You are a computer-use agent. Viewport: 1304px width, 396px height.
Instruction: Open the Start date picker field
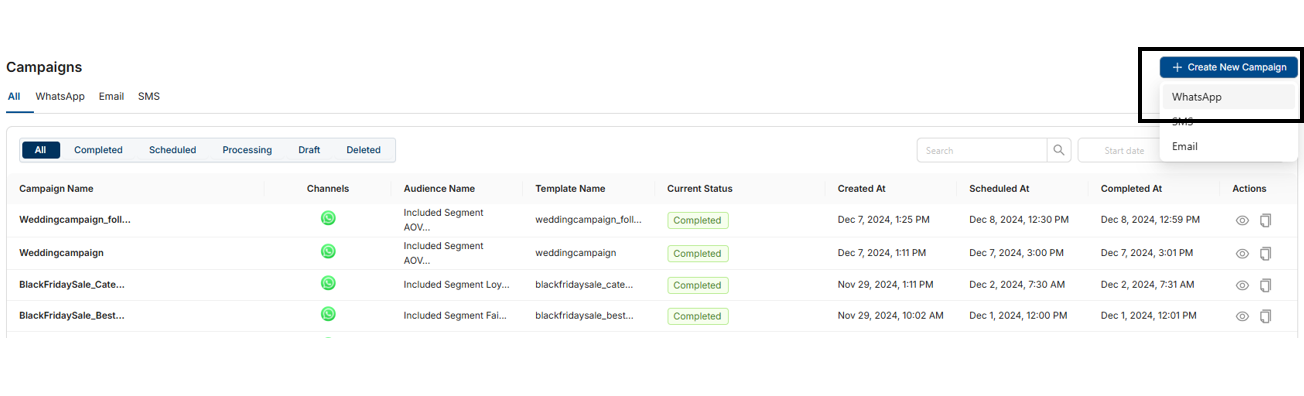pos(1122,150)
